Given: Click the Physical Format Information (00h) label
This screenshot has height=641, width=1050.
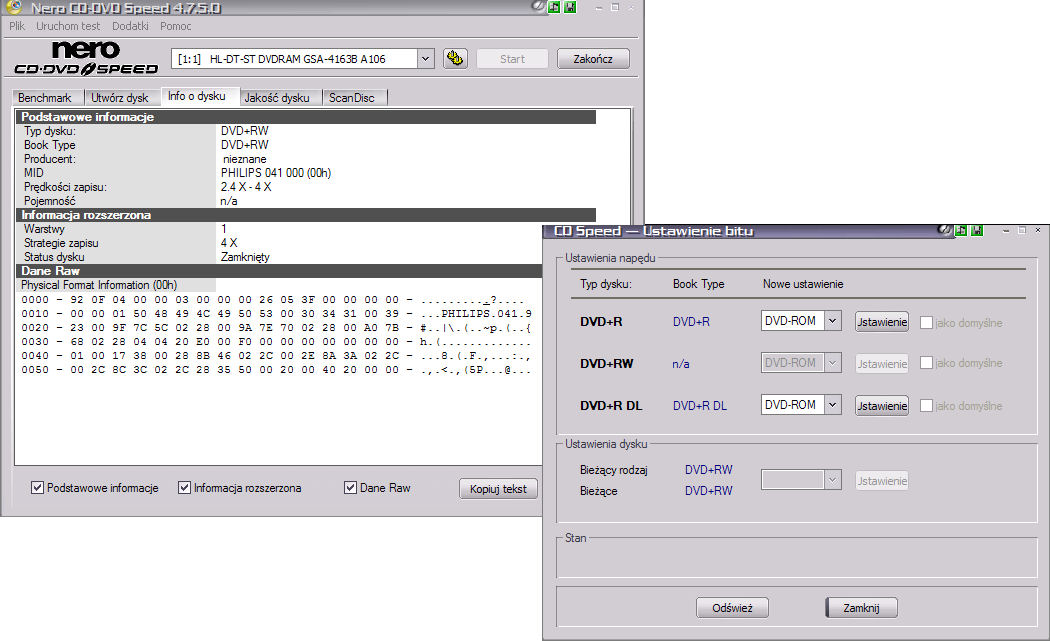Looking at the screenshot, I should pos(99,285).
